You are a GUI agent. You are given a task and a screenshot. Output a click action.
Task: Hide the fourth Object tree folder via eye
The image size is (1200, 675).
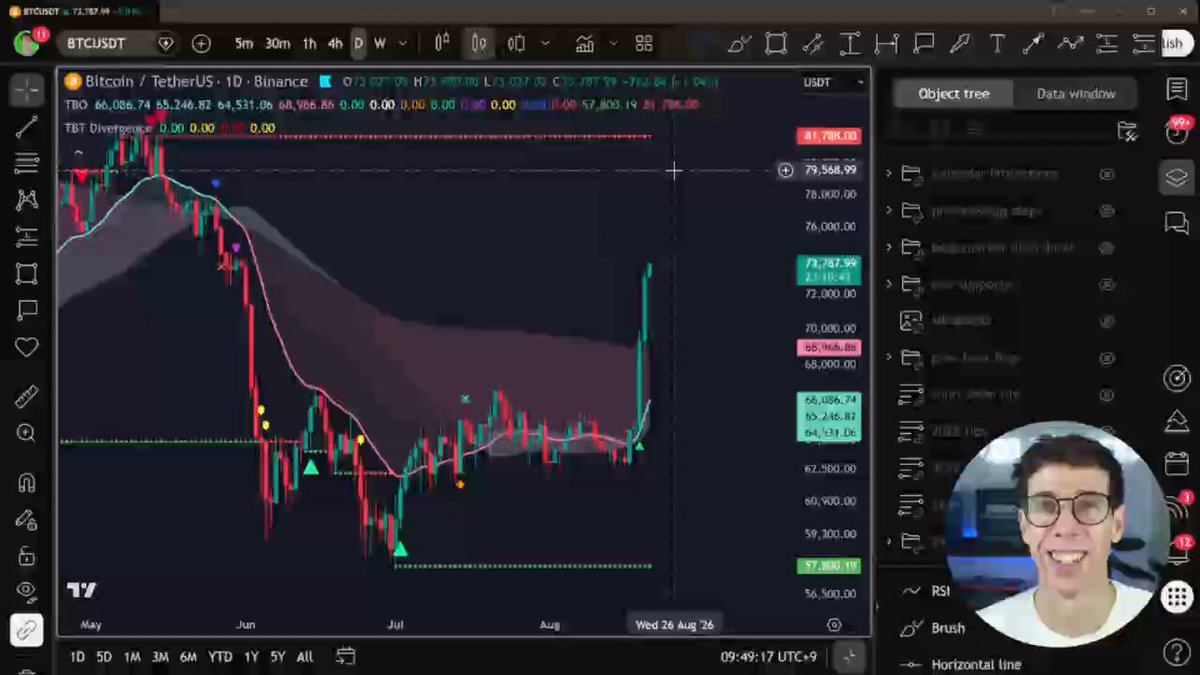(1107, 285)
